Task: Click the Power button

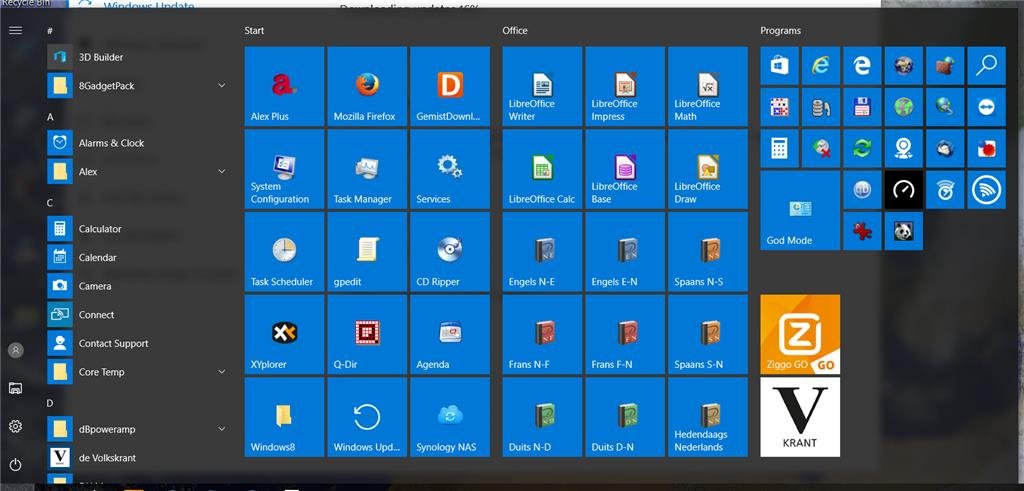Action: [x=16, y=465]
